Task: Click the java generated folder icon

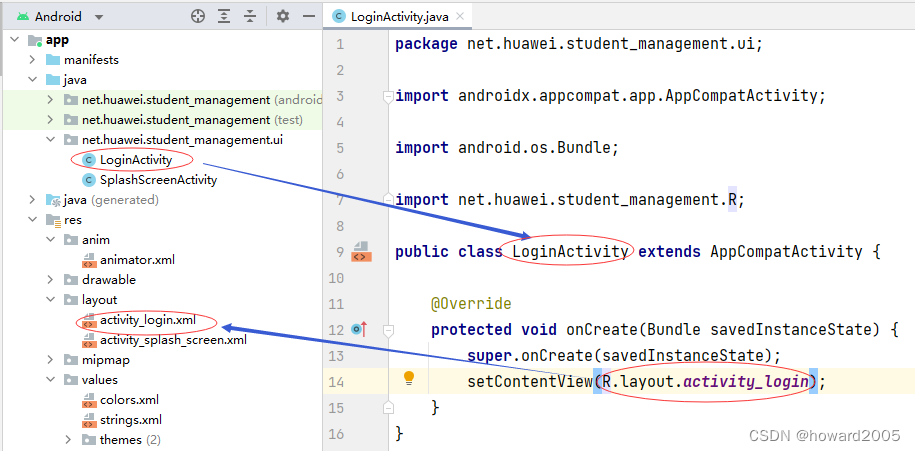Action: pos(53,200)
